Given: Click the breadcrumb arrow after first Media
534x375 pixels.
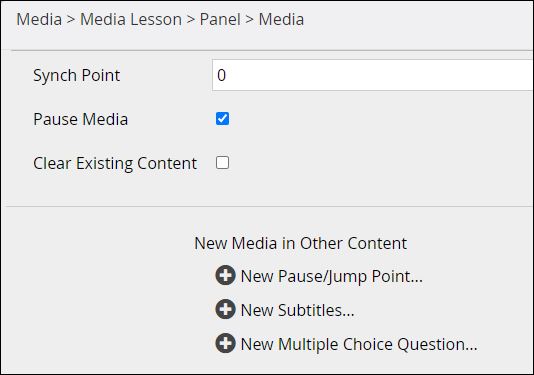Looking at the screenshot, I should coord(71,19).
